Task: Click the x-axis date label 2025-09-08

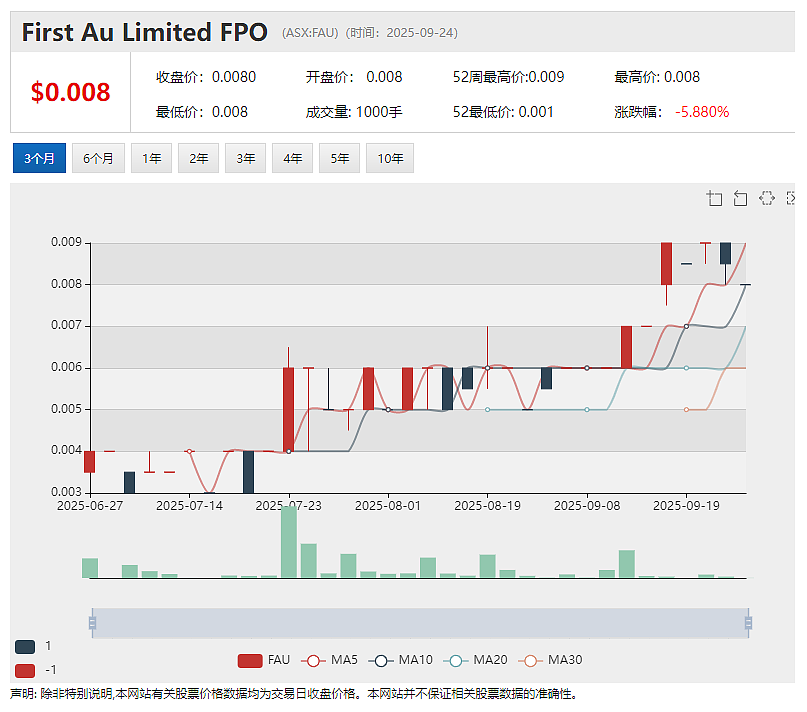Action: 587,506
